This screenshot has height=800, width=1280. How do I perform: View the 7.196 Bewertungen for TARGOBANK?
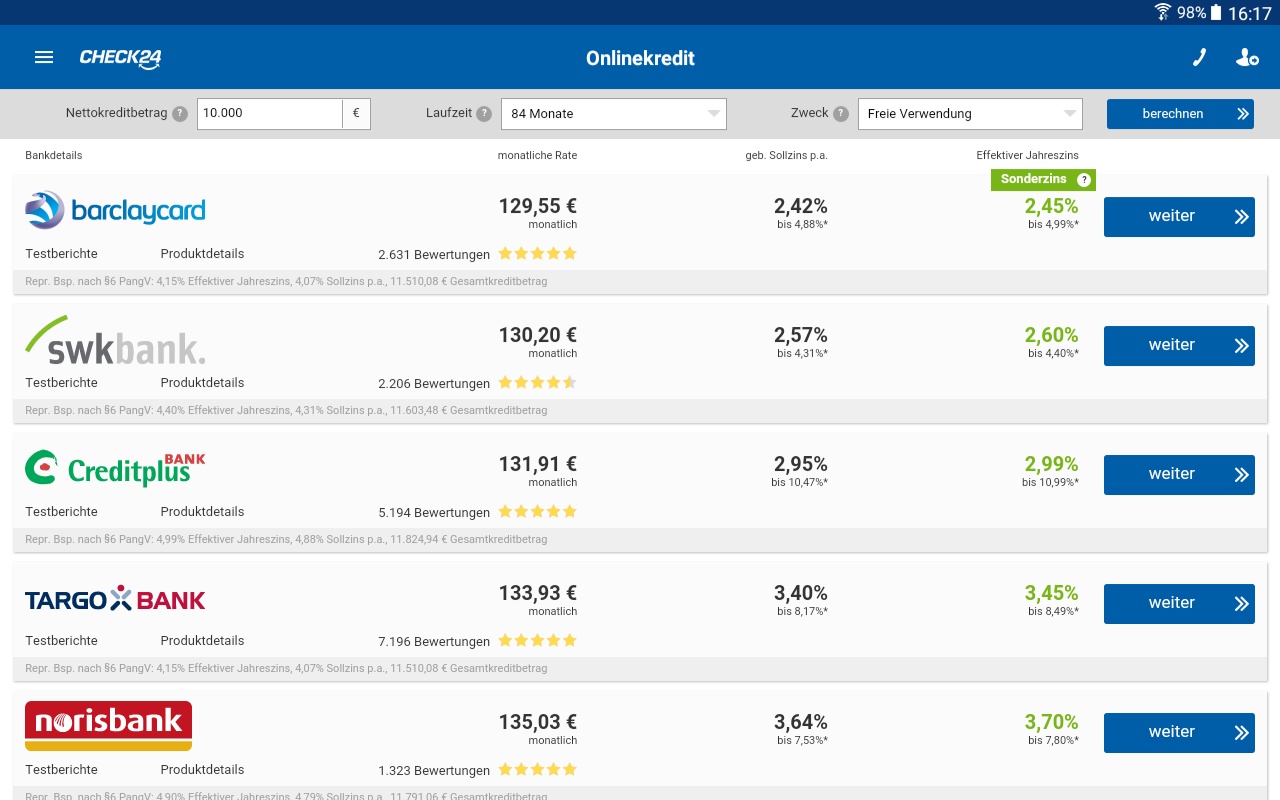(434, 642)
